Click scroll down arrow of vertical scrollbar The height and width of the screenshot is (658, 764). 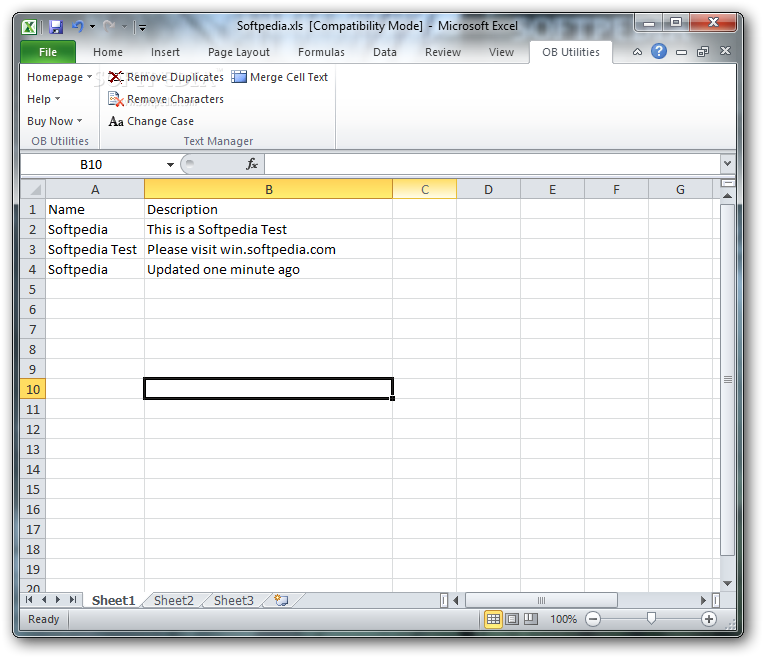pyautogui.click(x=727, y=583)
